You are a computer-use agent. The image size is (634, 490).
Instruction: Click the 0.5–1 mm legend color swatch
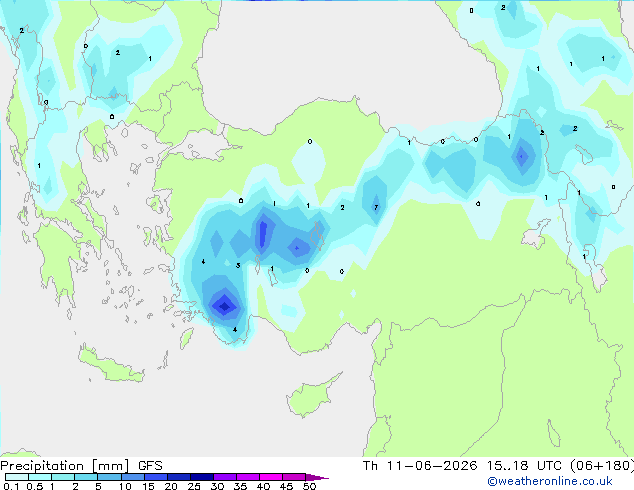[40, 477]
